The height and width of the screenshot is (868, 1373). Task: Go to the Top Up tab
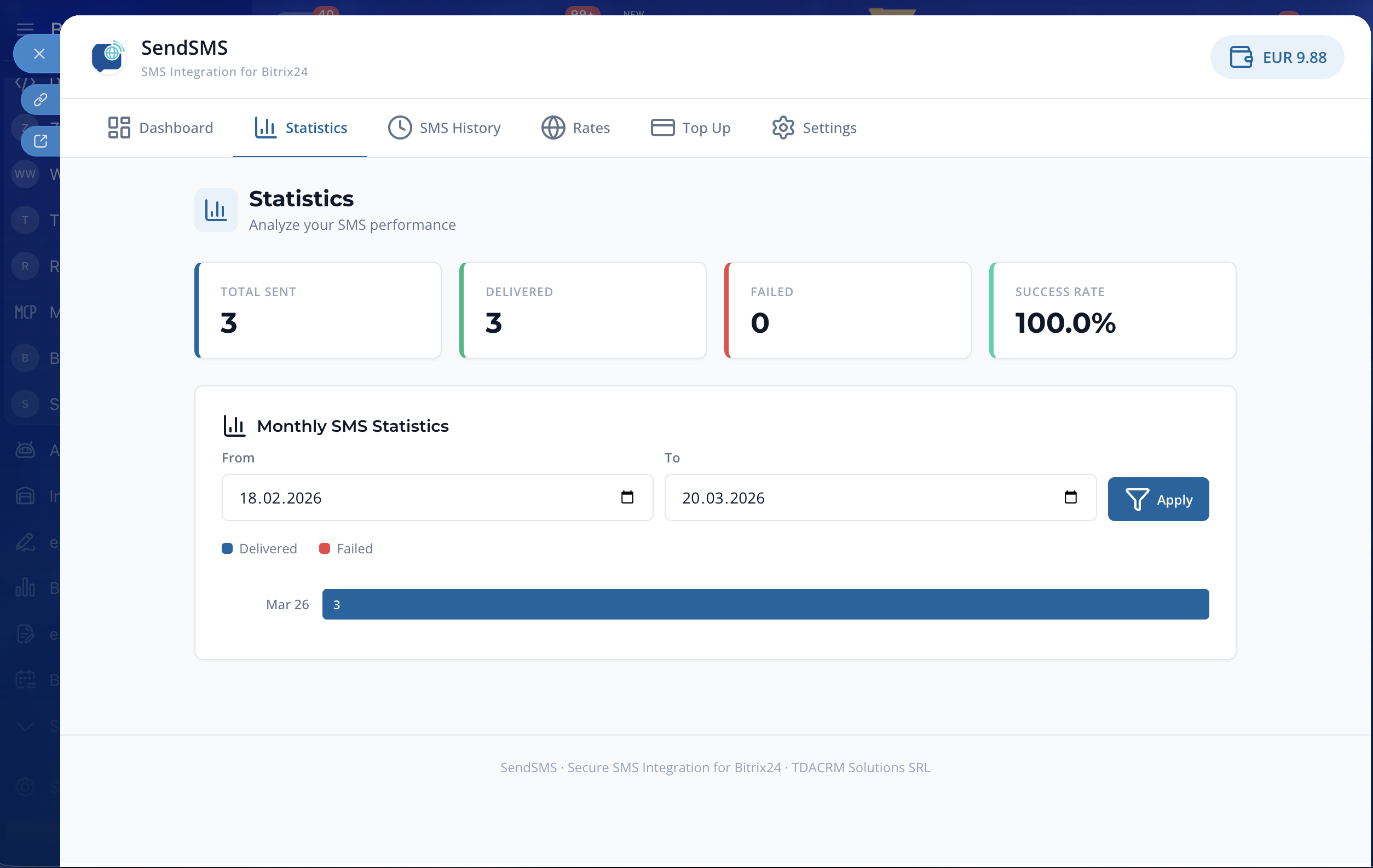(x=690, y=128)
